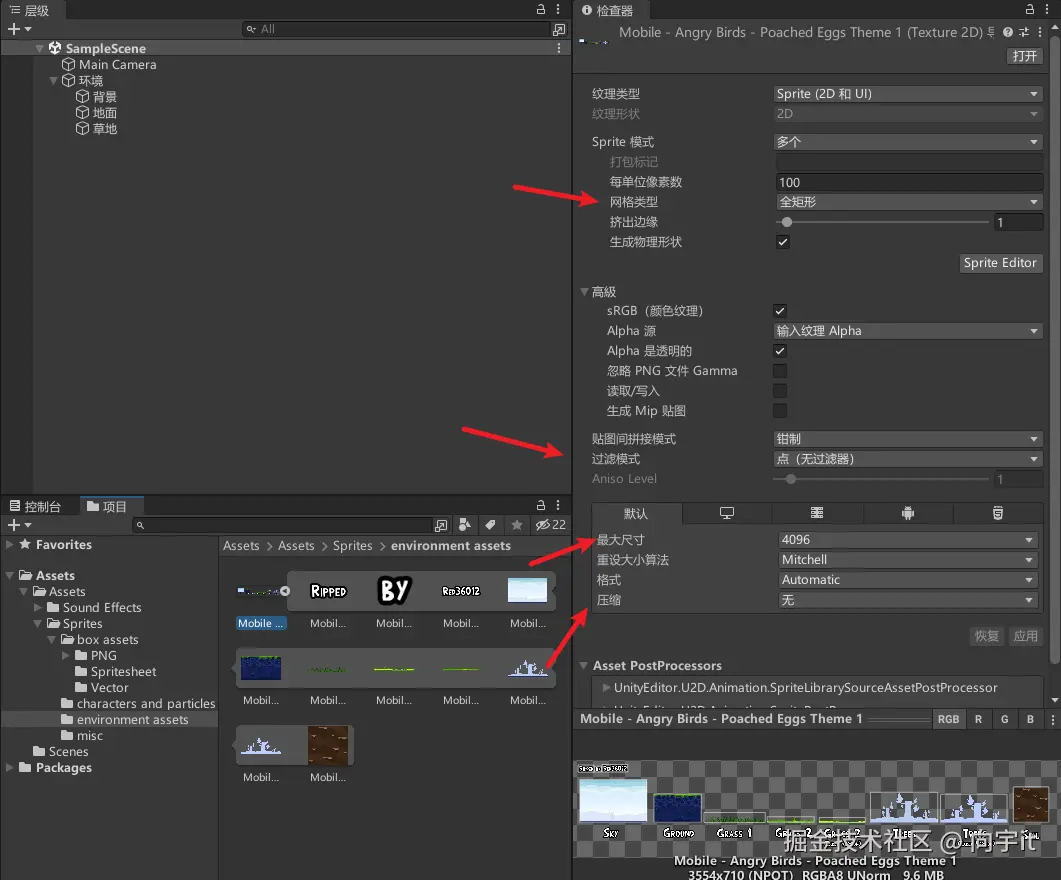Image resolution: width=1061 pixels, height=880 pixels.
Task: Click the favorites star icon in Project toolbar
Action: pos(516,525)
